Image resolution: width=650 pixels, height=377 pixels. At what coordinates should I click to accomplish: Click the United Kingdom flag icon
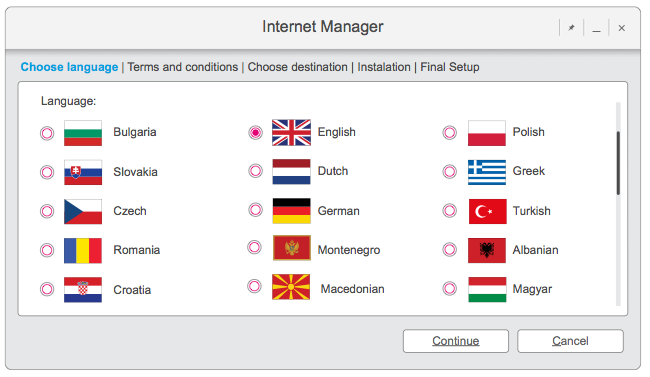pos(291,133)
